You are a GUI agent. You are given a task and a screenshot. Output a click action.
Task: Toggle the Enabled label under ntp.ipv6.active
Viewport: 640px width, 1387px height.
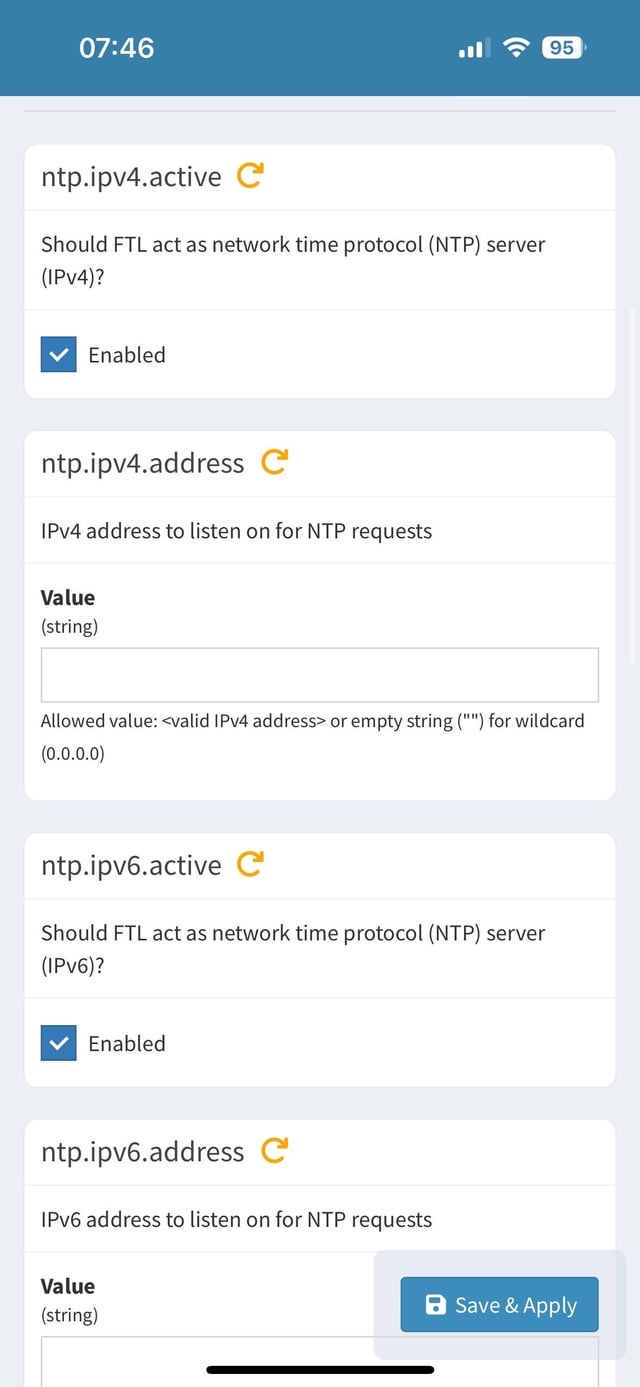[127, 1043]
